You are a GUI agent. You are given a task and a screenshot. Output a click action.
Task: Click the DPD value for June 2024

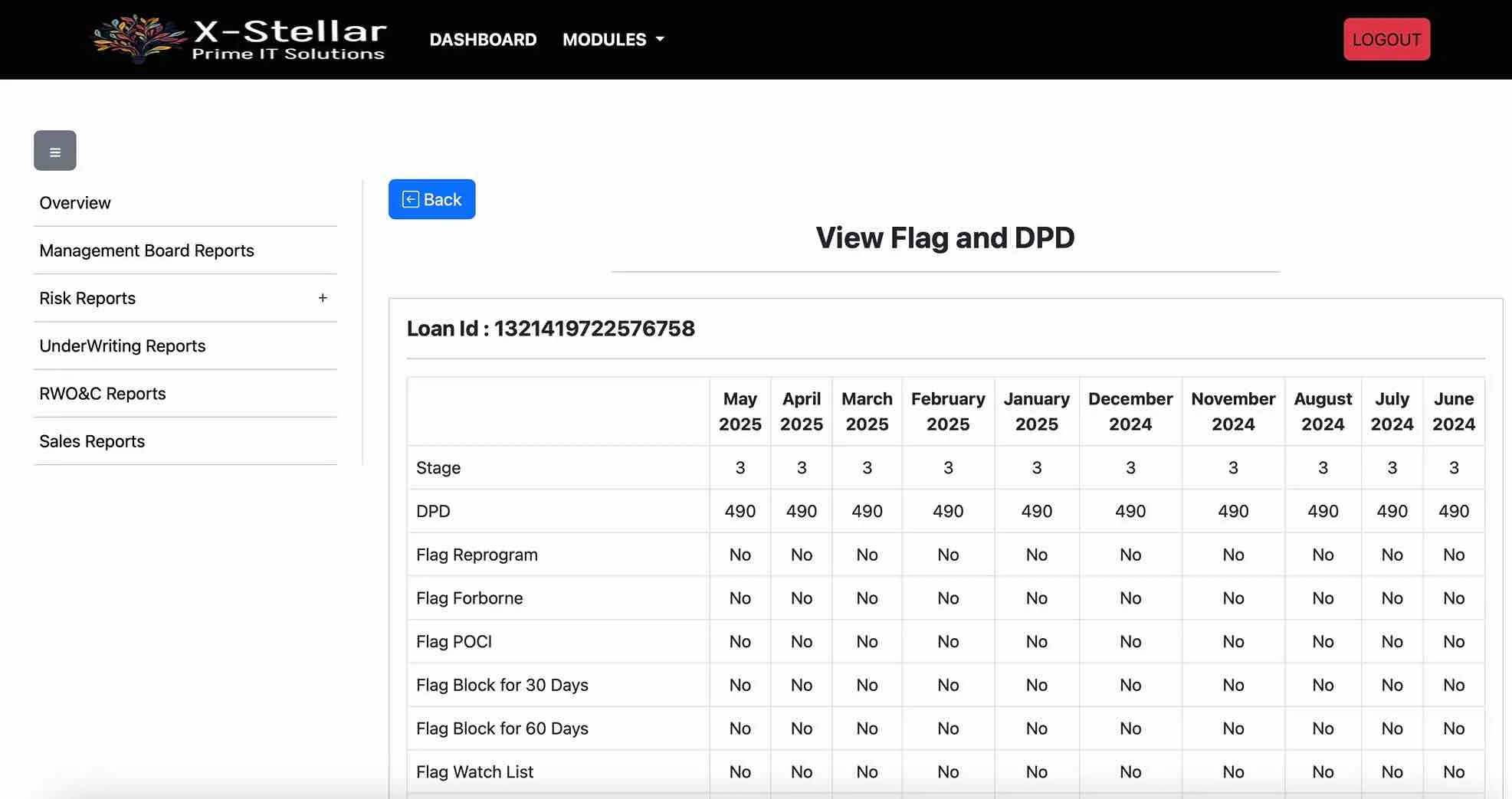point(1453,511)
